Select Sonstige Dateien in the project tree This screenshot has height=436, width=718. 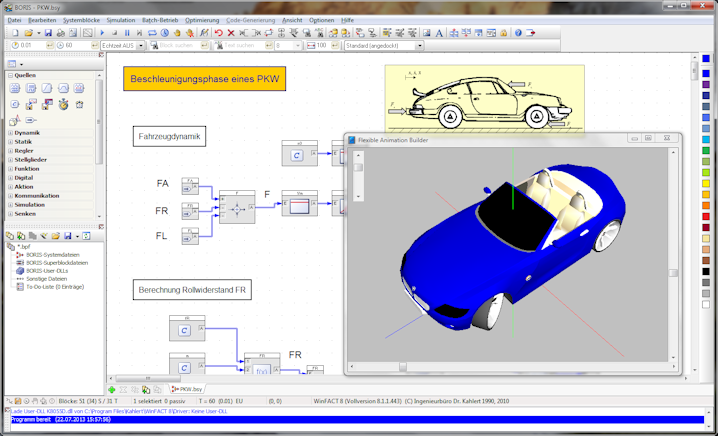click(46, 279)
